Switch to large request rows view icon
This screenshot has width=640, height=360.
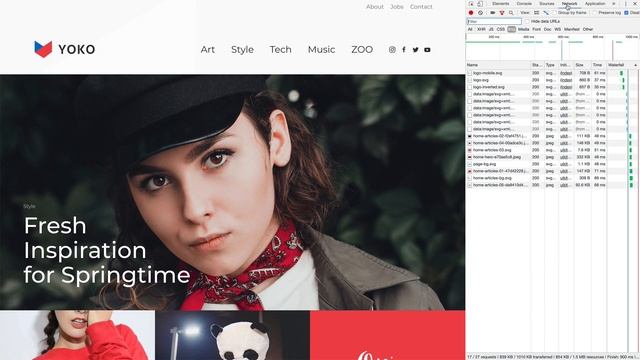point(537,13)
